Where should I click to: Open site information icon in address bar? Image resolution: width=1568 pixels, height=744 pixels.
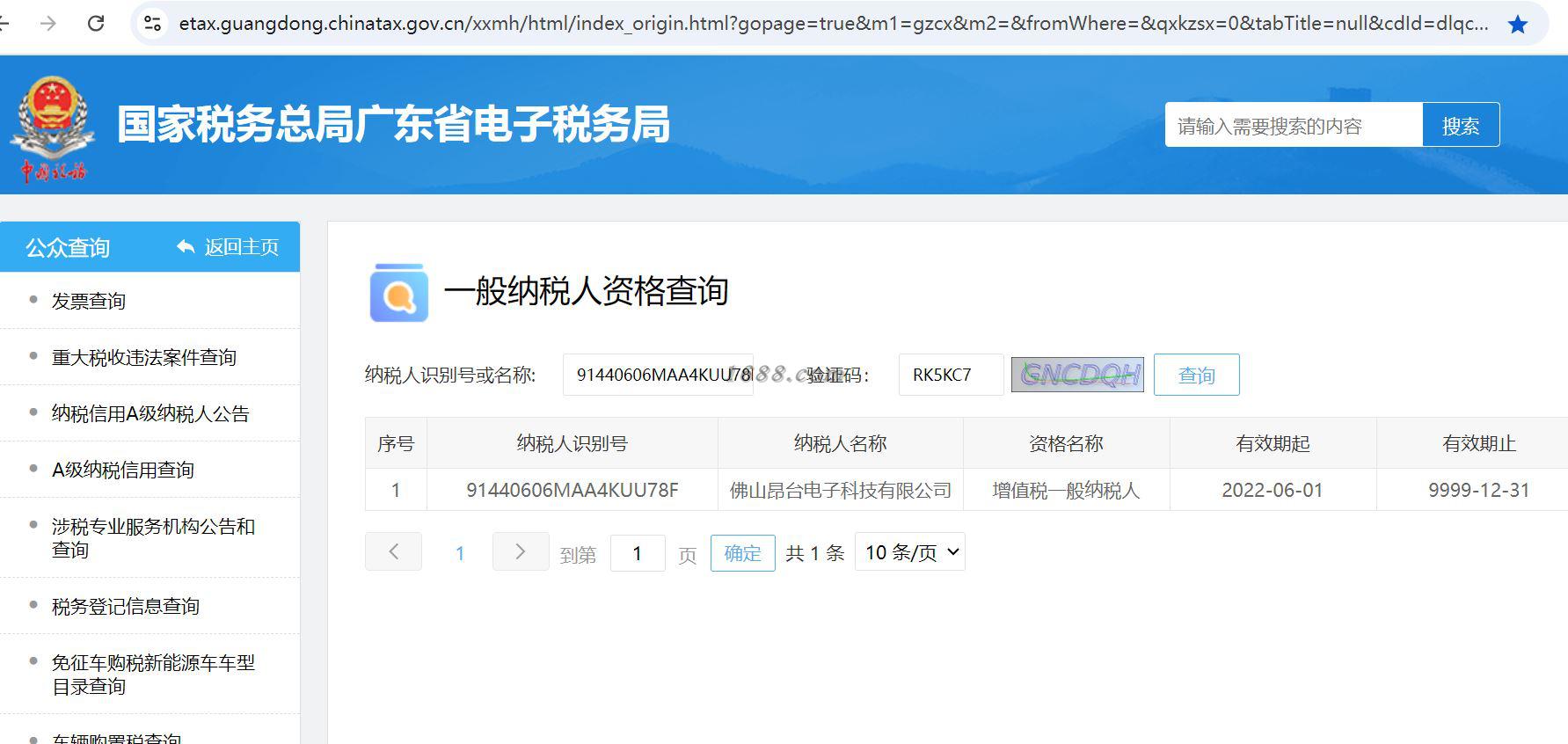pyautogui.click(x=152, y=24)
